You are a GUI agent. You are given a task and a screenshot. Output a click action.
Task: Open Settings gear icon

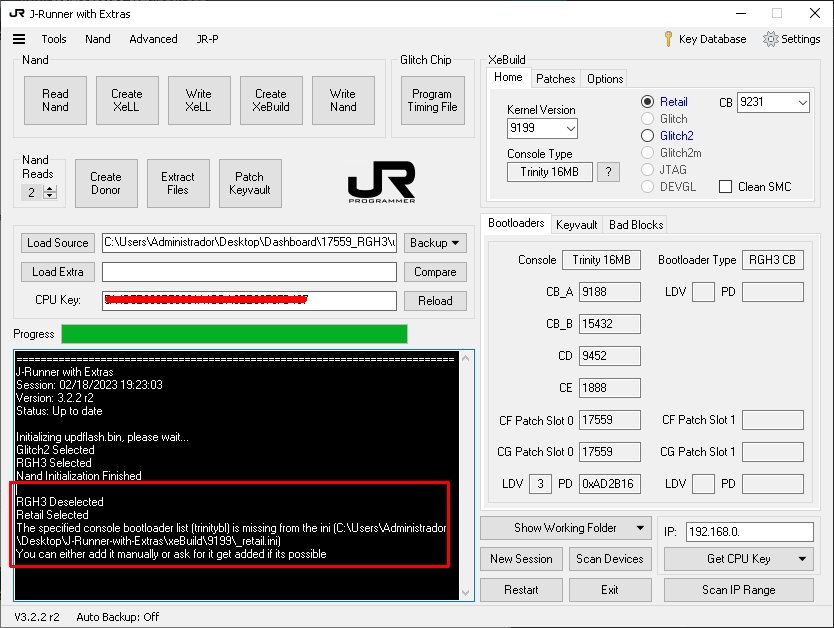(x=791, y=39)
